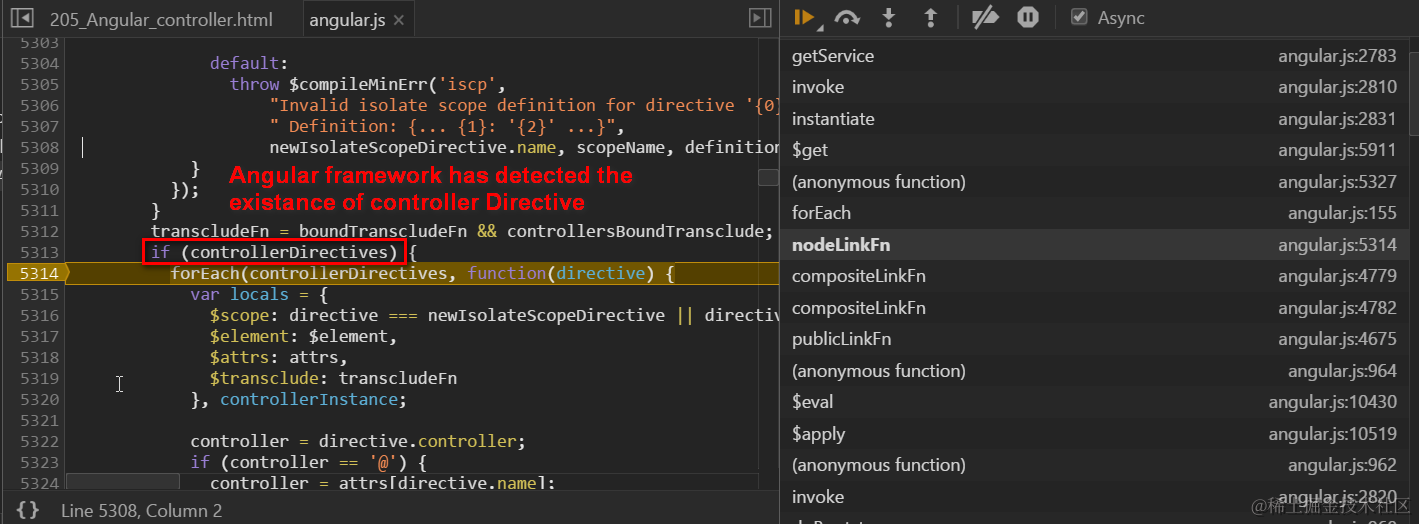Toggle the debugger sidebar panel icon
Viewport: 1419px width, 524px height.
pyautogui.click(x=760, y=18)
